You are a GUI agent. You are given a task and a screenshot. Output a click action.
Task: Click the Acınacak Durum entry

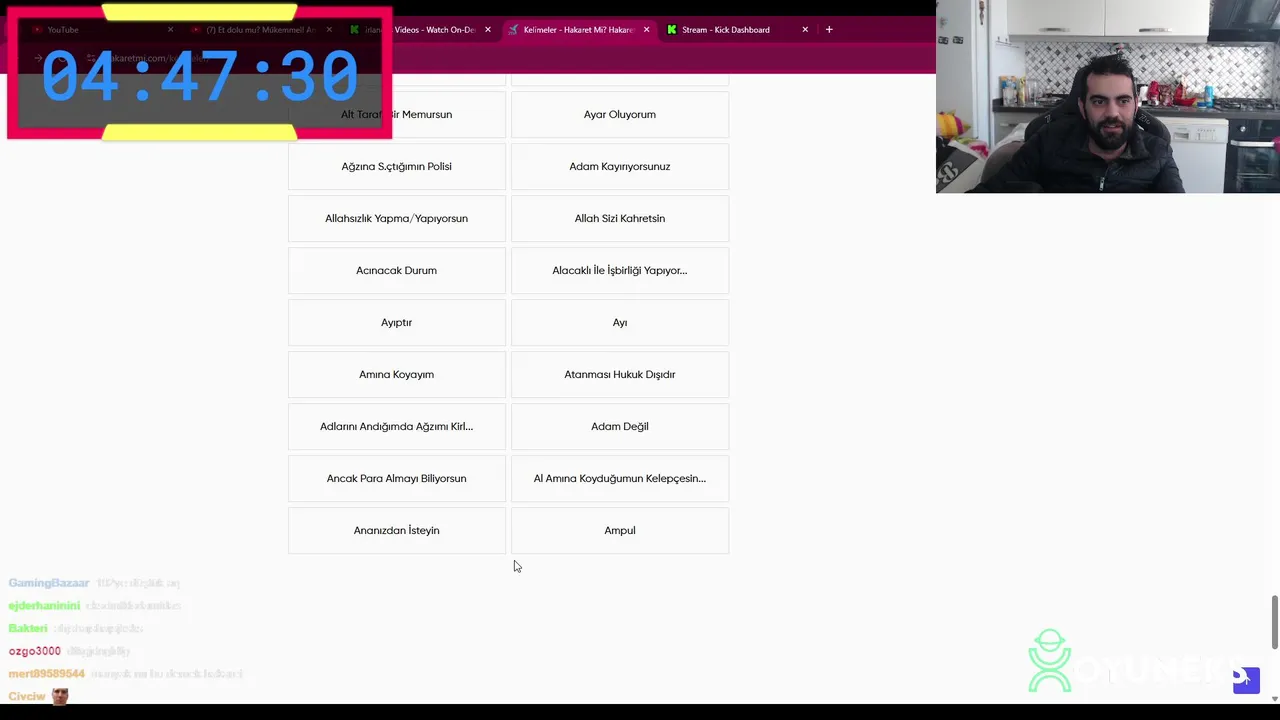[x=397, y=270]
